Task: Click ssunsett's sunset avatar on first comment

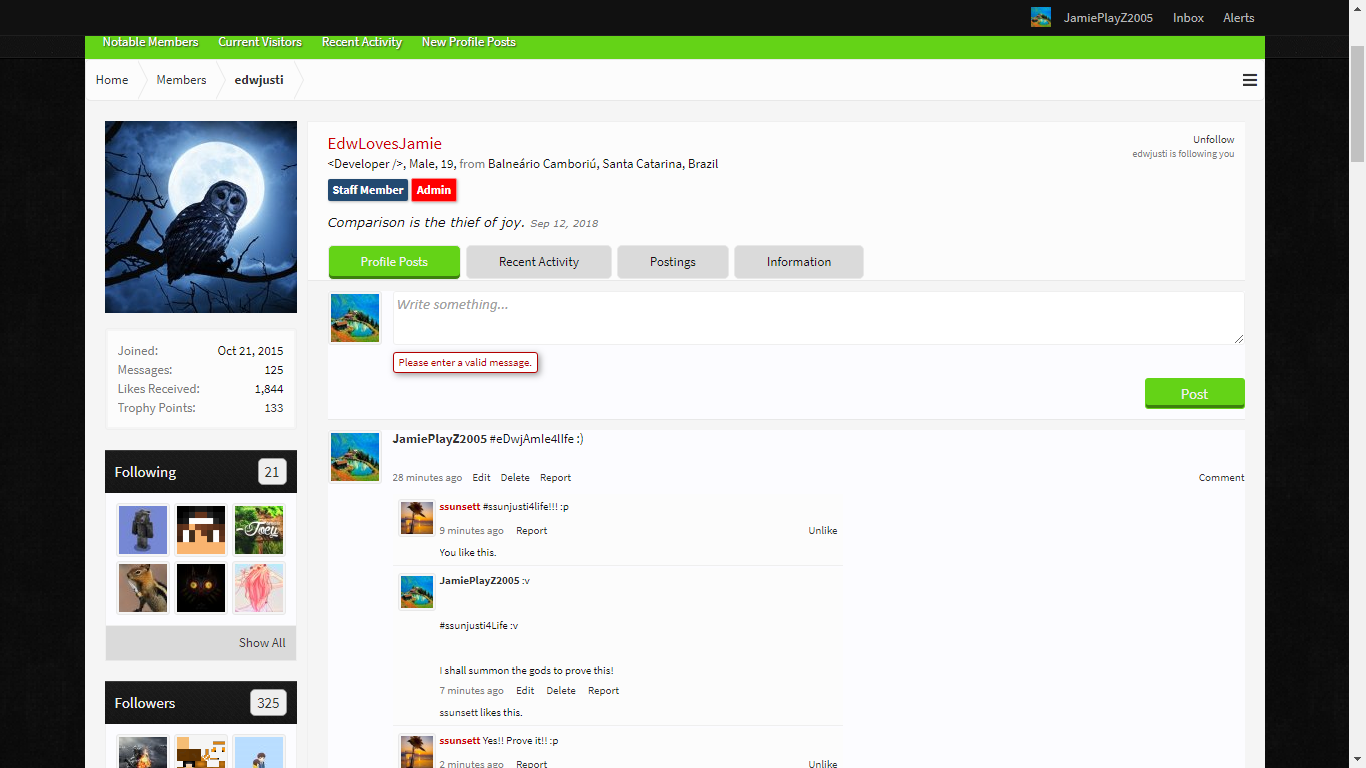Action: pos(417,518)
